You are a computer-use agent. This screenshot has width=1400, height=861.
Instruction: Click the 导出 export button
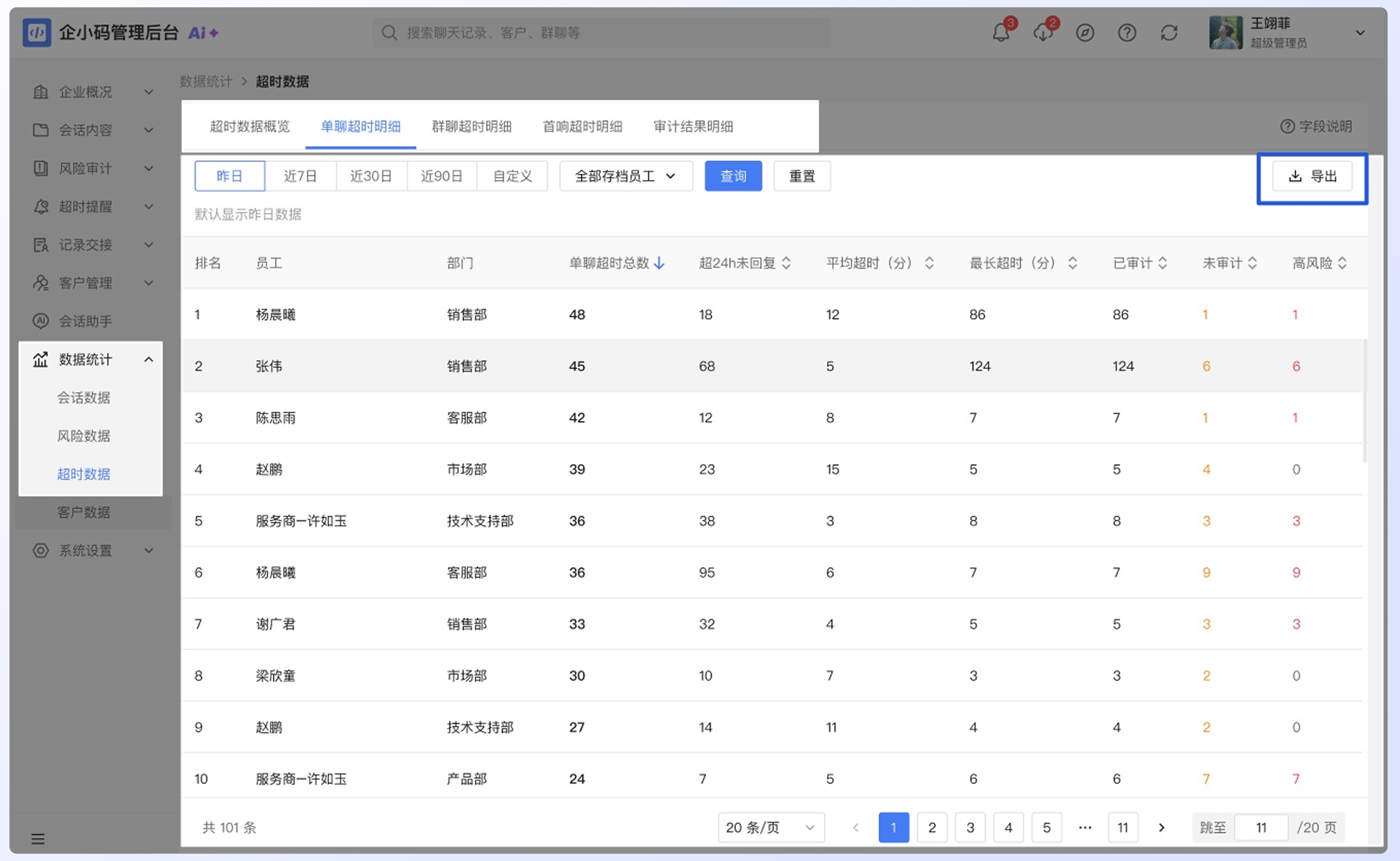tap(1312, 176)
